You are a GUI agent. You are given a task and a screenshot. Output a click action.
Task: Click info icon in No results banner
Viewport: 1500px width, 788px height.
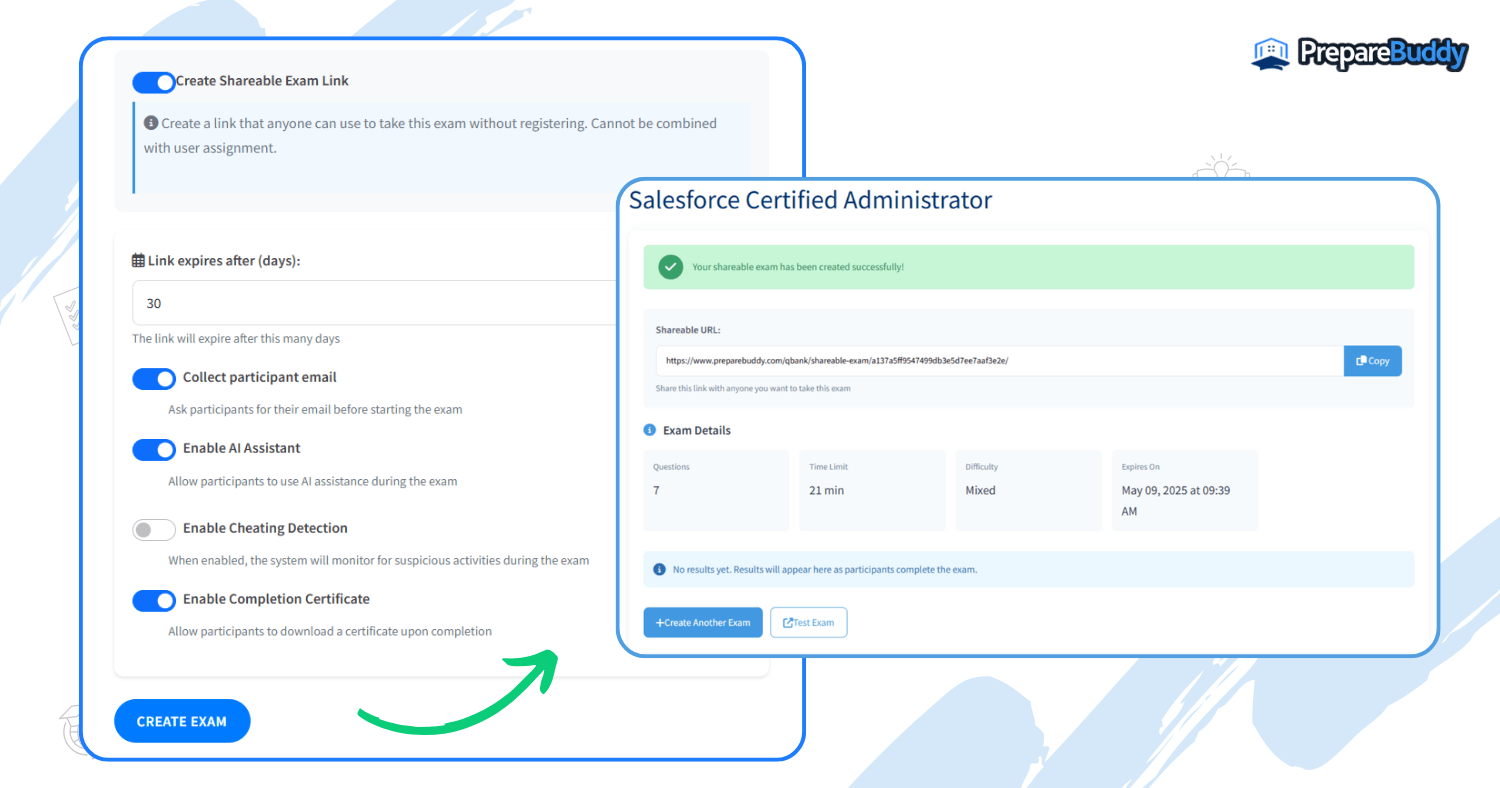point(659,569)
